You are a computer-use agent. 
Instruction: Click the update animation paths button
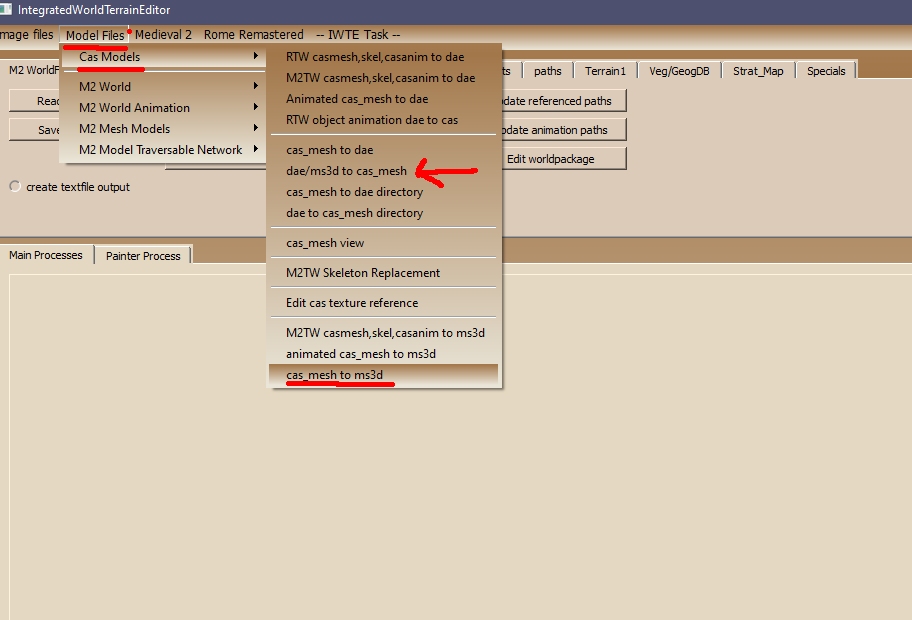click(564, 130)
